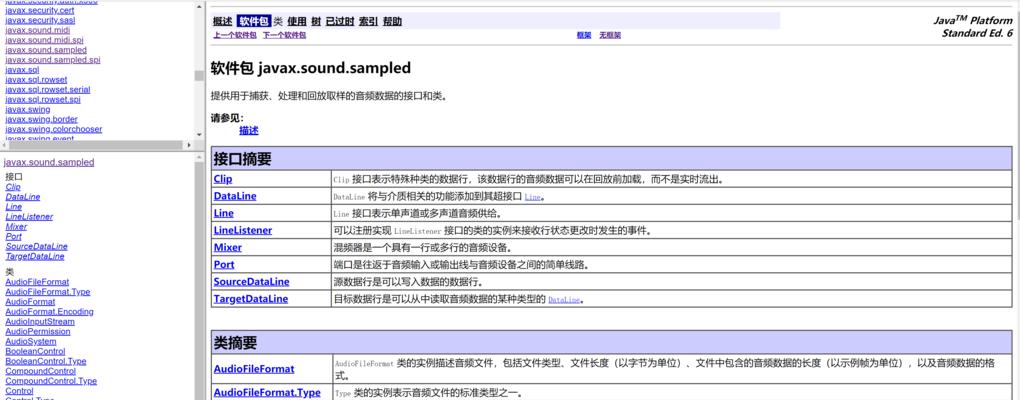Open SourceDataLine in the left 接口 list
Screen dimensions: 1020x400
click(36, 246)
